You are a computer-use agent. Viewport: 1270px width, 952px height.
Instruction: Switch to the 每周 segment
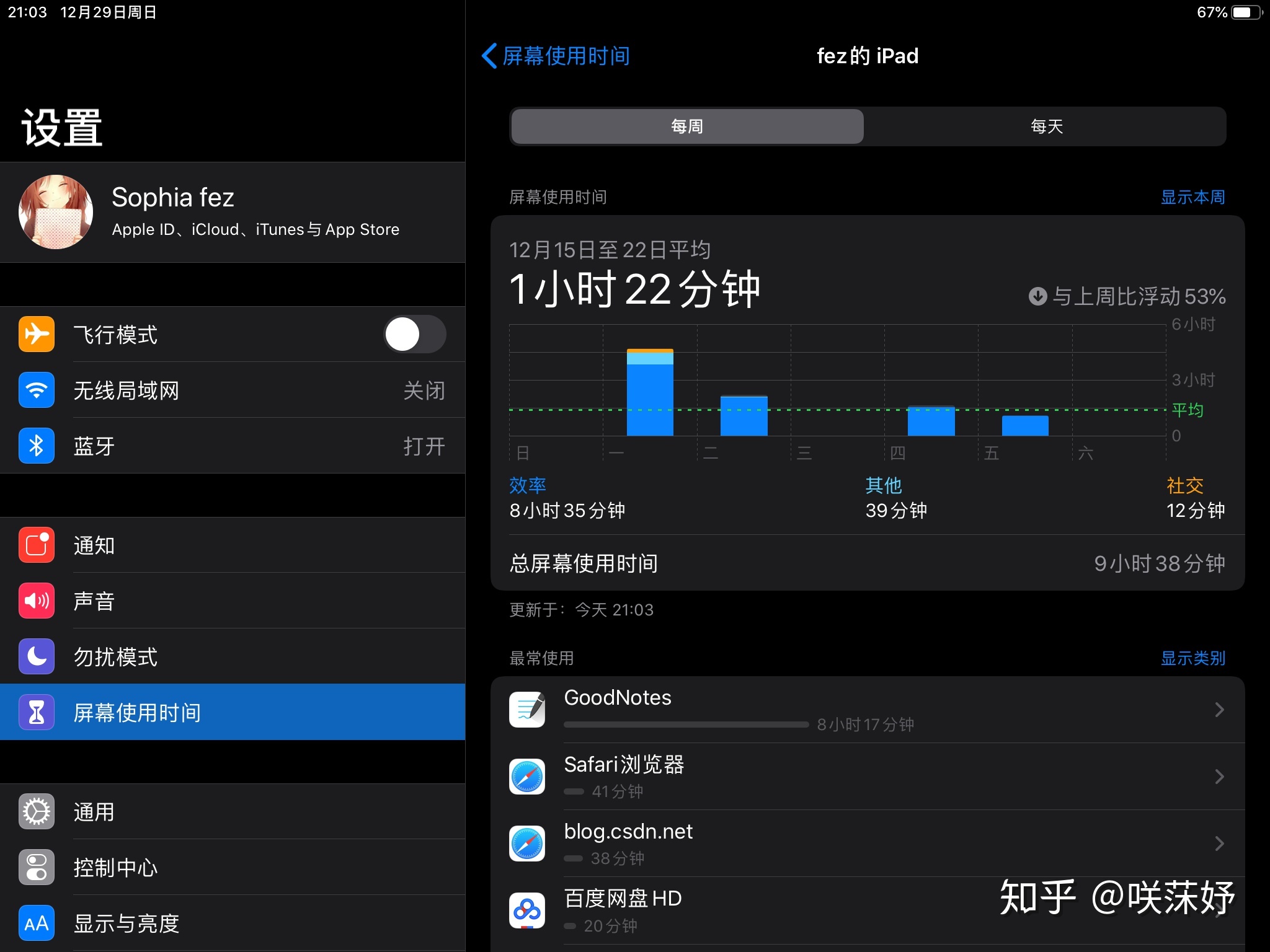[x=687, y=126]
